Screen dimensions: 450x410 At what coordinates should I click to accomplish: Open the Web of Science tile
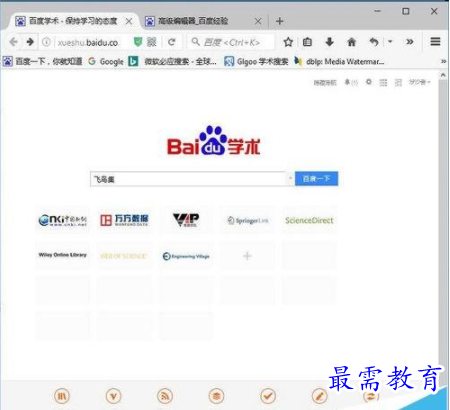pos(124,256)
